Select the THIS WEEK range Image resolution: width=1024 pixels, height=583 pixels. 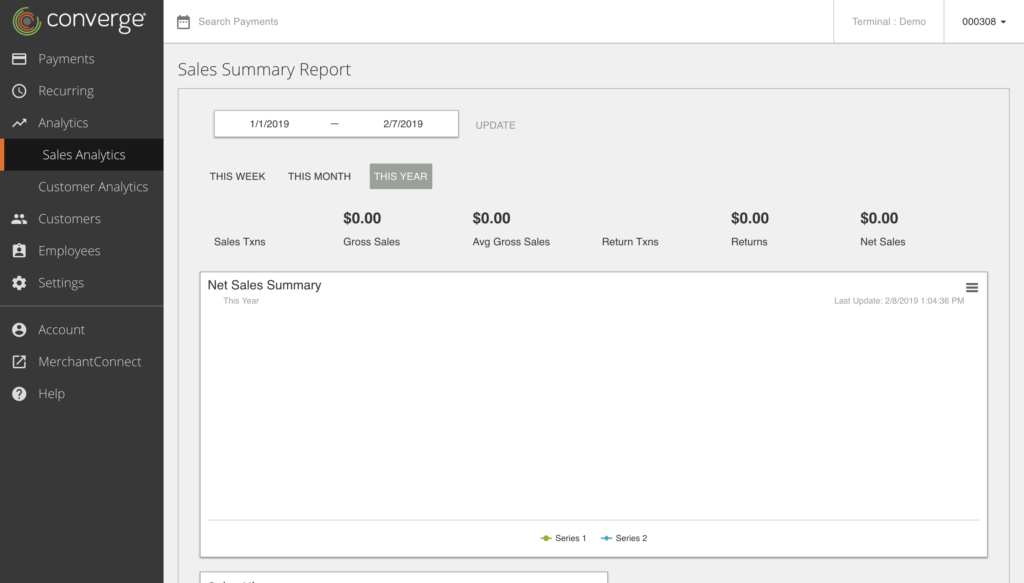tap(237, 176)
